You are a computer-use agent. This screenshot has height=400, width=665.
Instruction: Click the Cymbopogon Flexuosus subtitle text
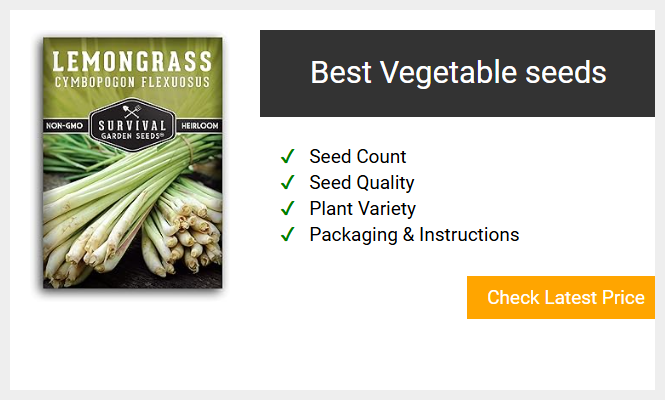click(132, 82)
